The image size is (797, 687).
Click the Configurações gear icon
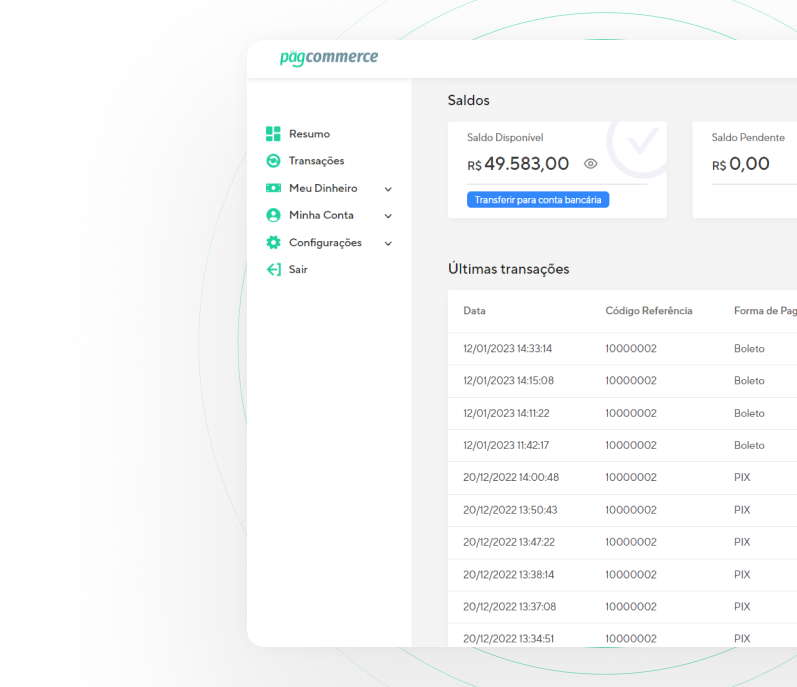pos(273,242)
